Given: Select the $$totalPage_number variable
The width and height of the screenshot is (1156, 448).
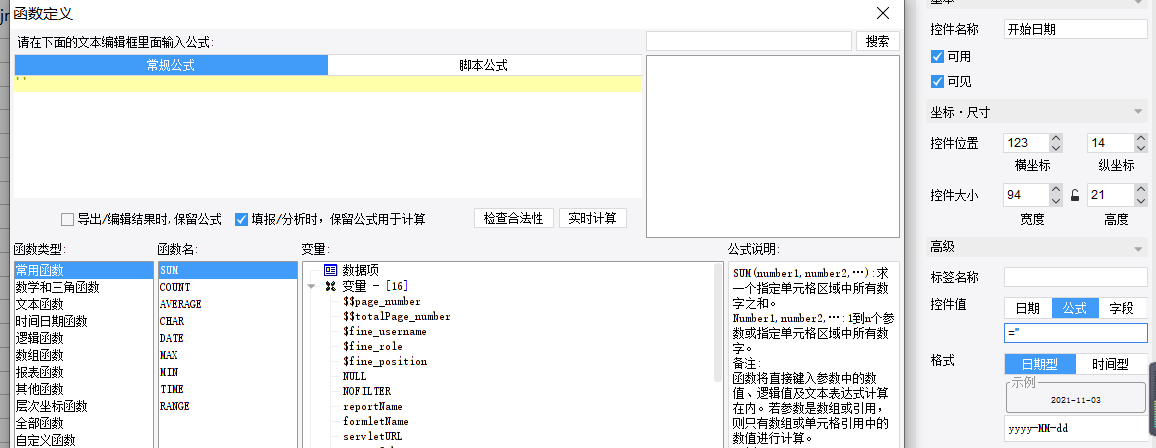Looking at the screenshot, I should tap(397, 316).
